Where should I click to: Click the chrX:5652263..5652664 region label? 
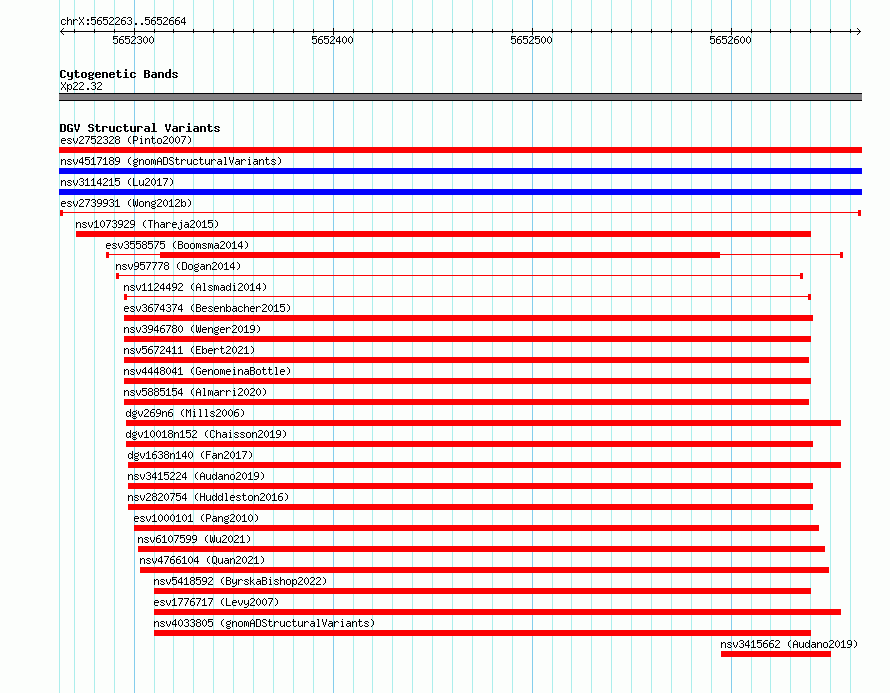point(123,21)
